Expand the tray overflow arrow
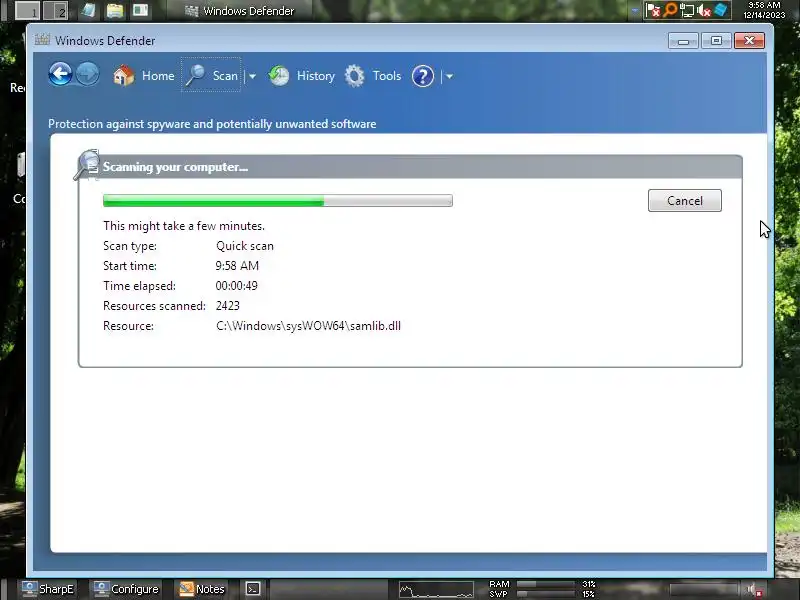The image size is (800, 600). click(x=635, y=10)
